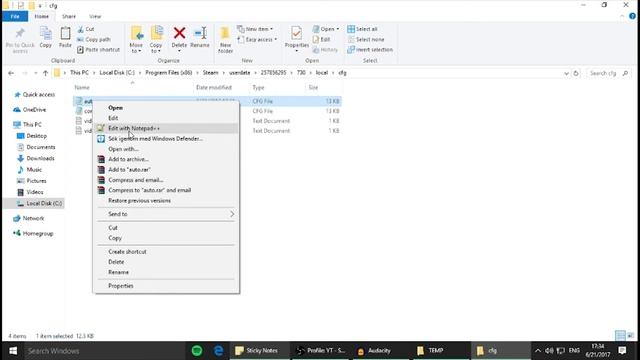Go back with the back arrow
This screenshot has height=360, width=640.
tap(11, 73)
